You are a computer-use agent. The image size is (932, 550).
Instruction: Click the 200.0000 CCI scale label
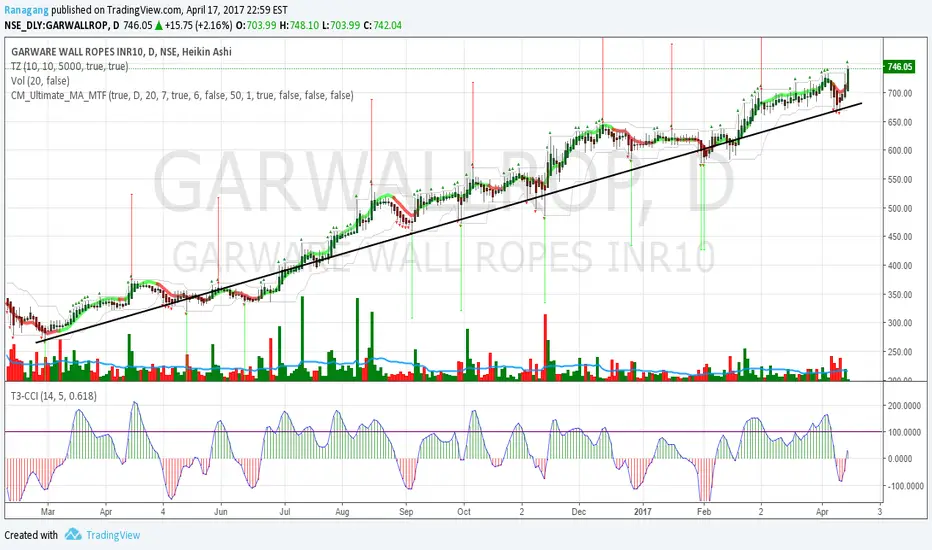(x=904, y=406)
